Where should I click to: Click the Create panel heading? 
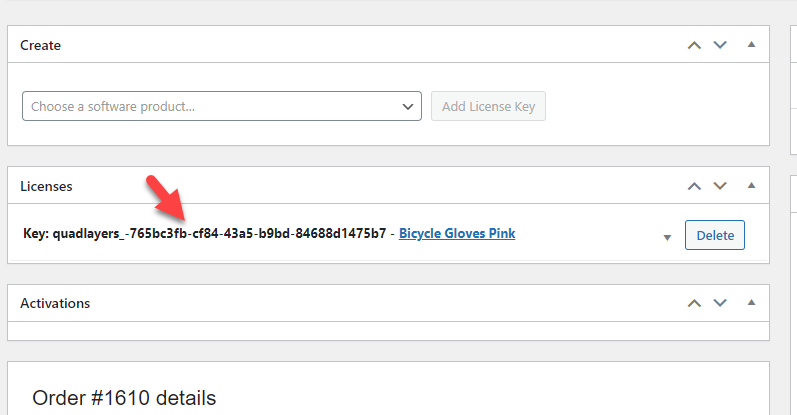41,45
